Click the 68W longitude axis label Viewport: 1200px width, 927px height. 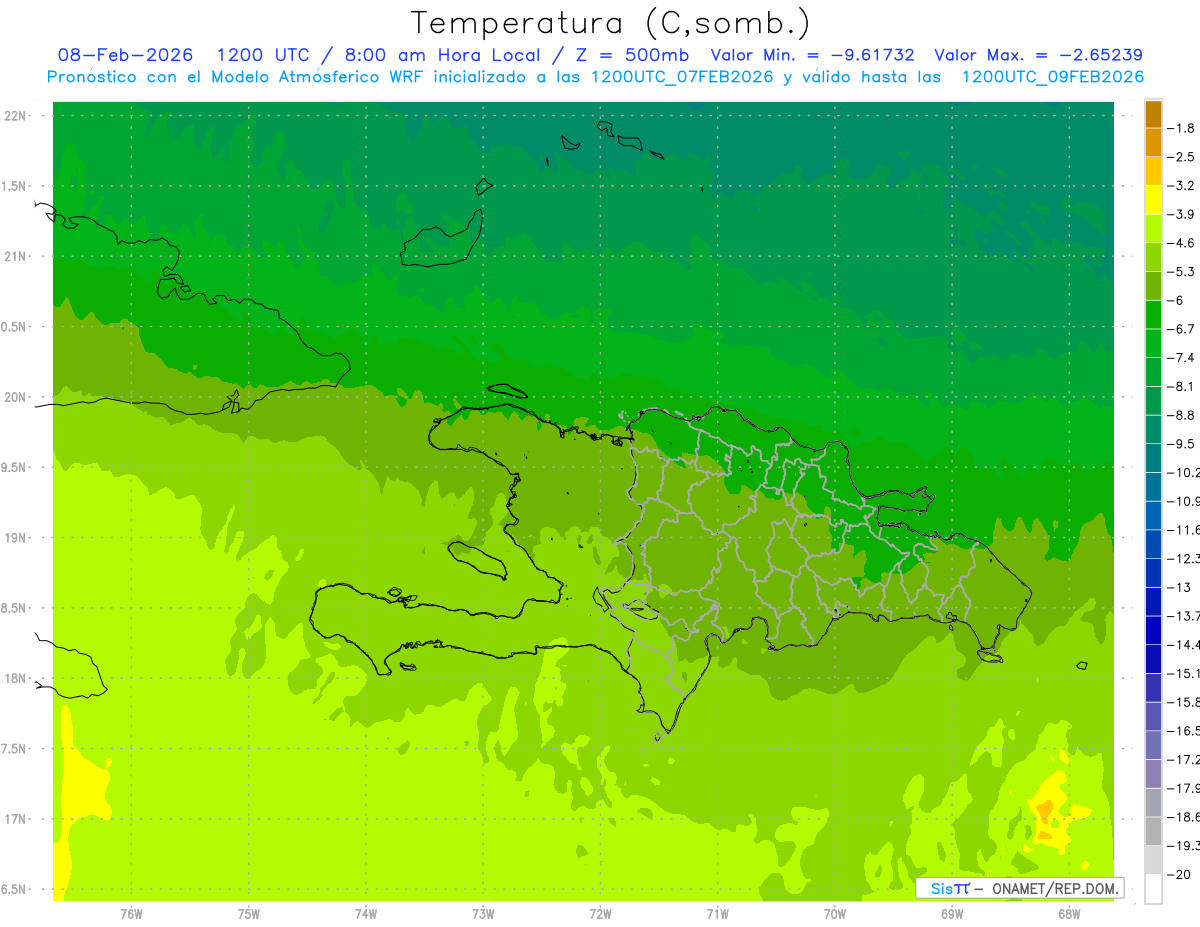click(x=1068, y=913)
